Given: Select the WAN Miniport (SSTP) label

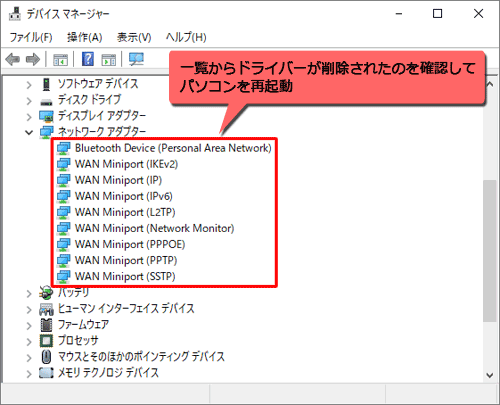Looking at the screenshot, I should [x=125, y=276].
